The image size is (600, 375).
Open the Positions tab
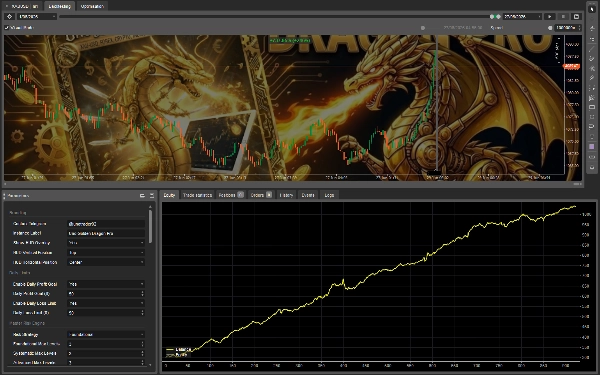[231, 195]
